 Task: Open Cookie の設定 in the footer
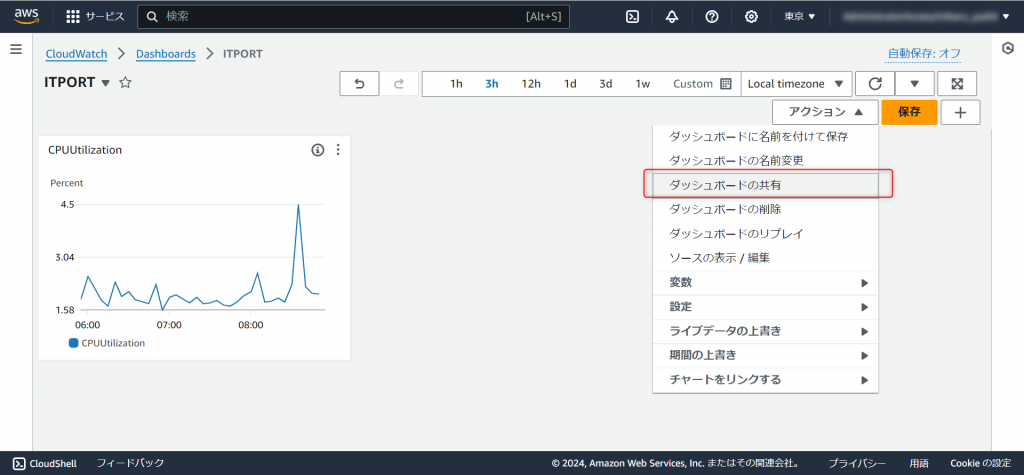981,463
